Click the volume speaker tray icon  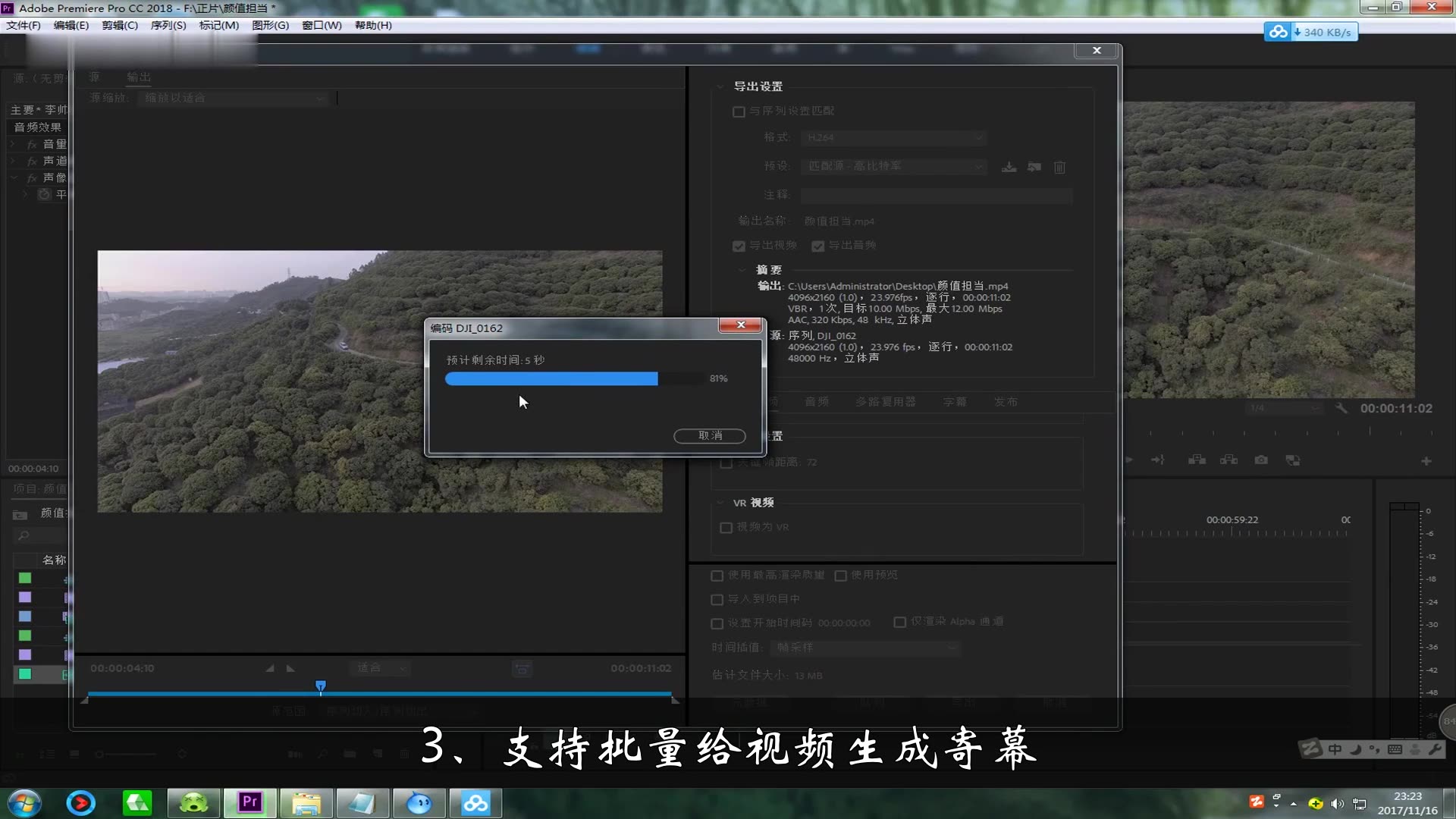click(x=1337, y=803)
